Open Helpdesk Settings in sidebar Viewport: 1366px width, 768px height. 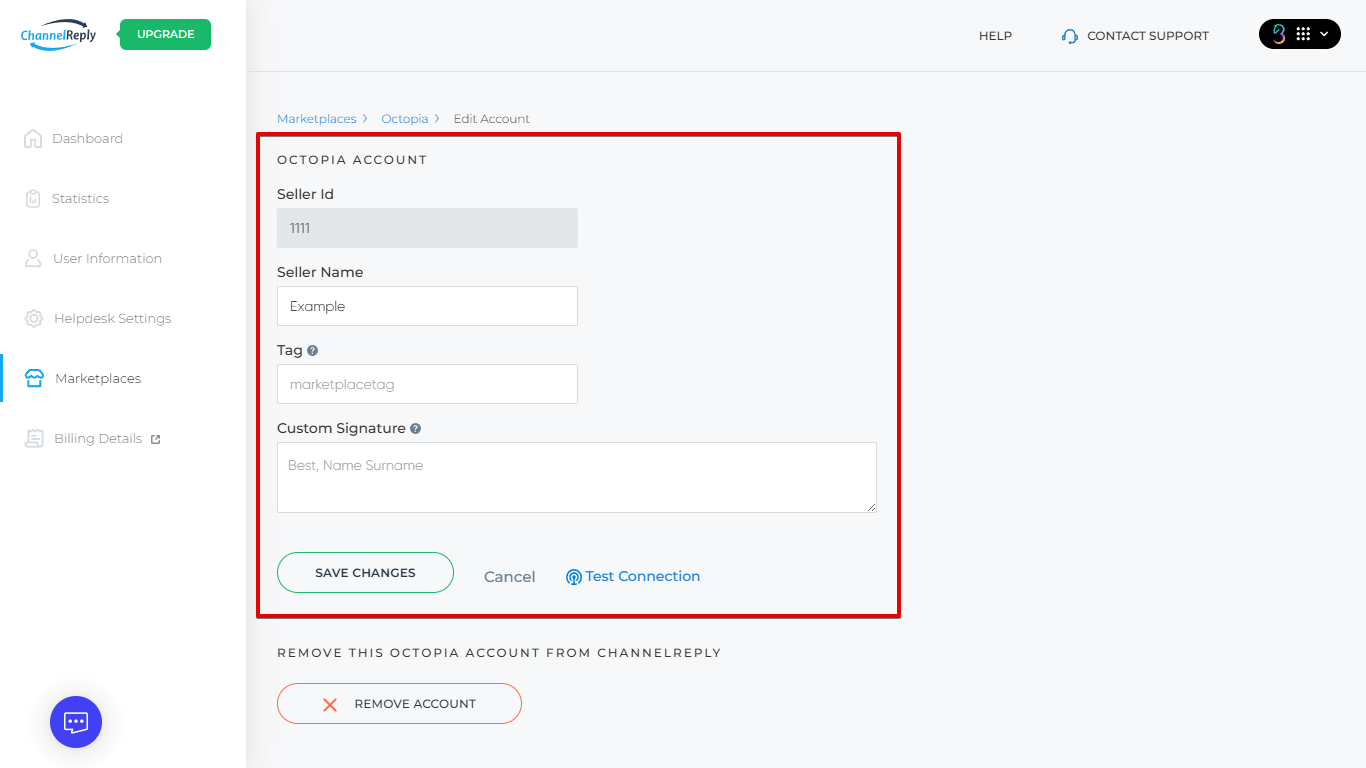click(x=112, y=318)
